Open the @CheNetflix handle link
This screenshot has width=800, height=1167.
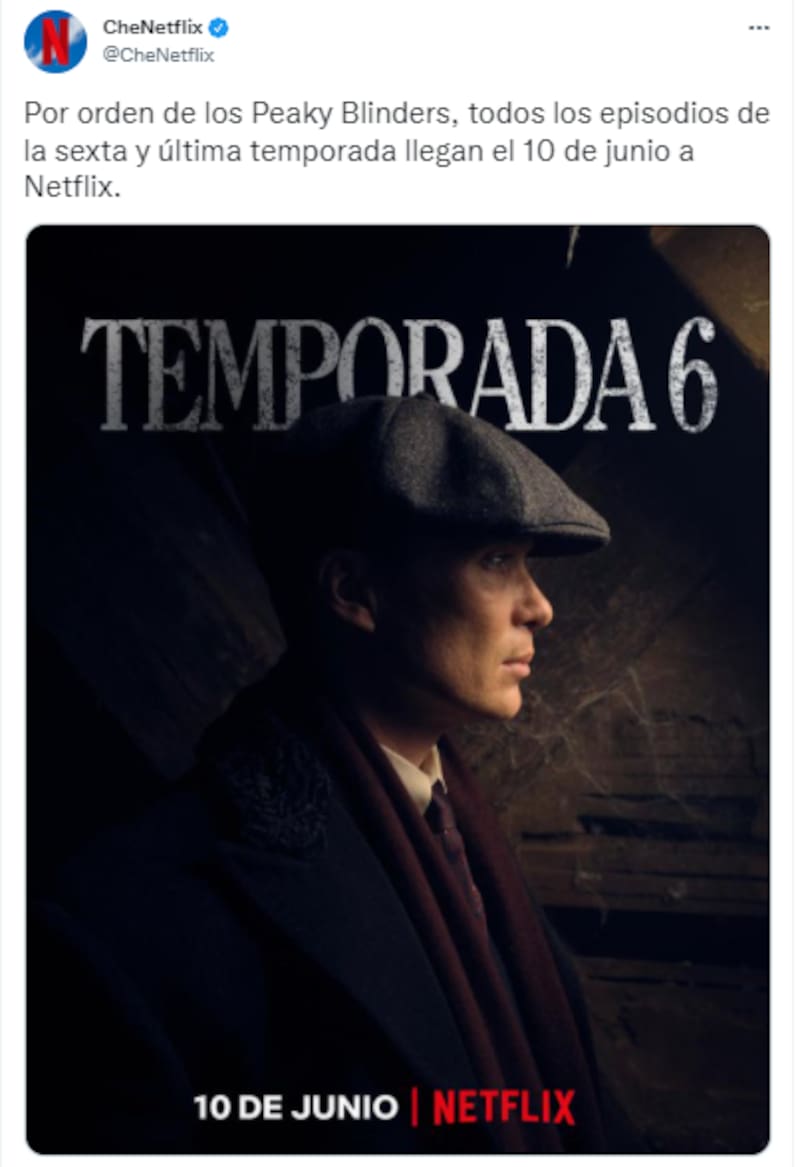point(159,55)
